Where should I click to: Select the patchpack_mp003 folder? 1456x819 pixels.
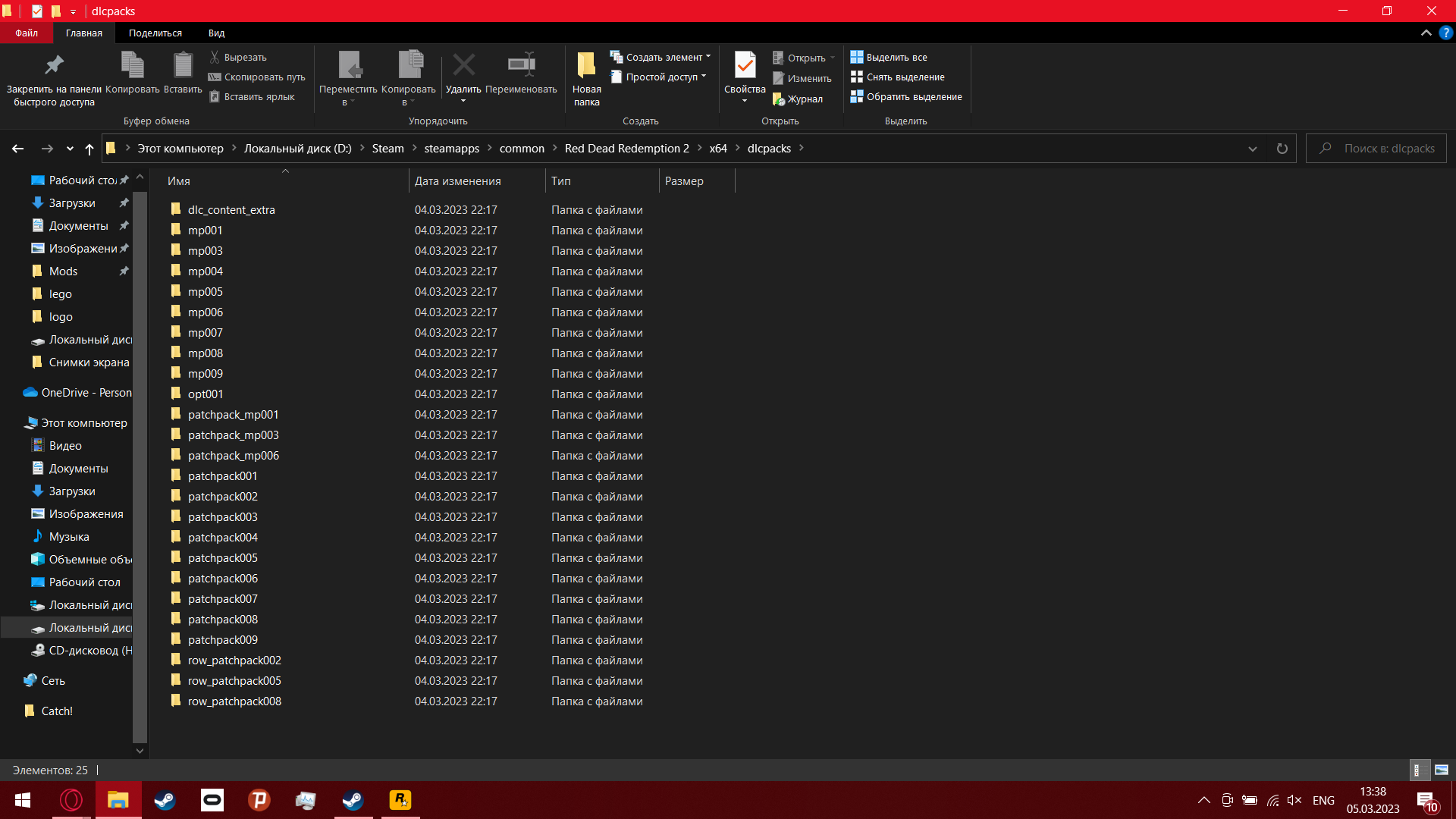tap(233, 435)
